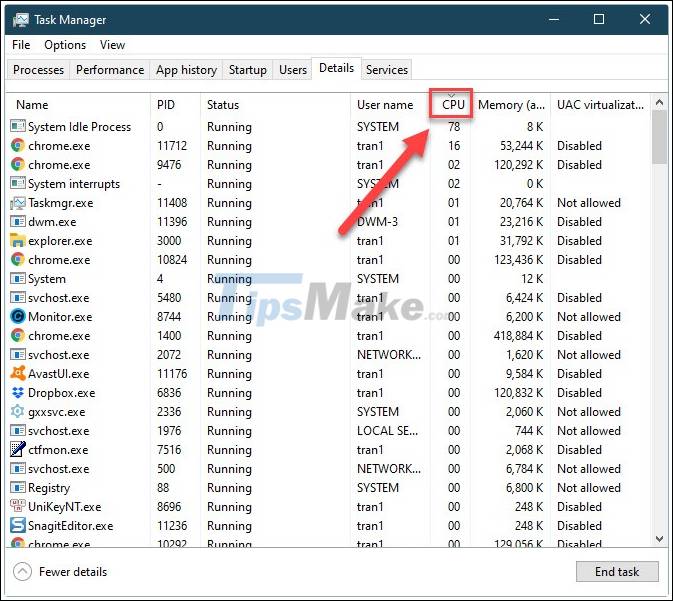Click the dwm.exe icon
Viewport: 673px width, 601px height.
(18, 222)
